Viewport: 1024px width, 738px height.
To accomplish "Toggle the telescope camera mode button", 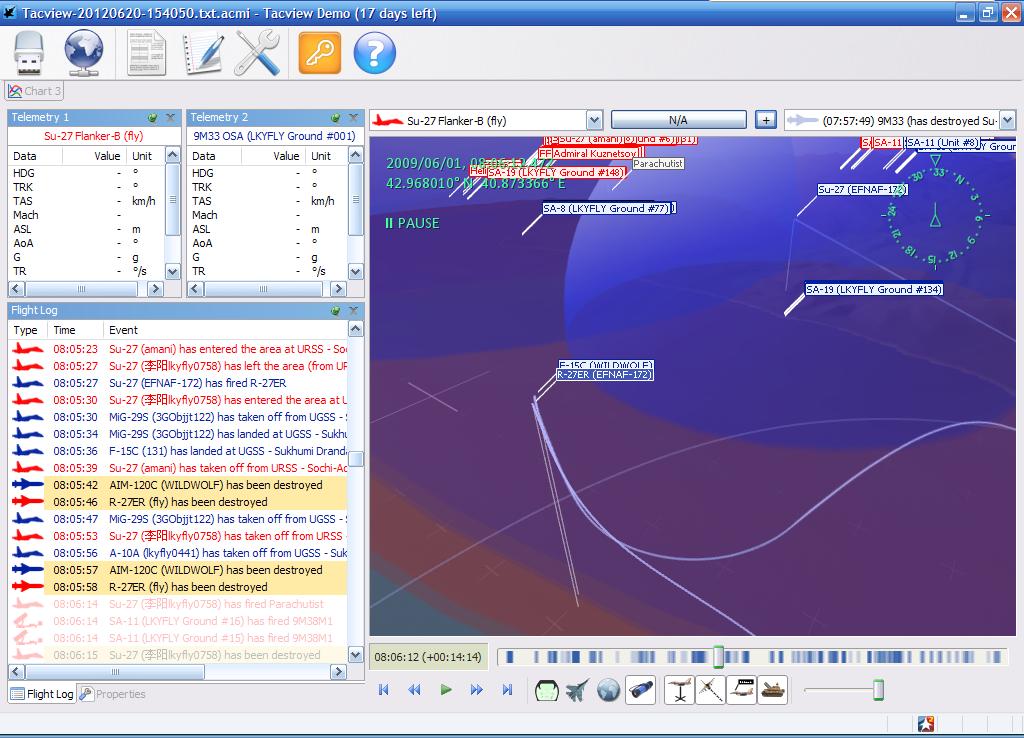I will point(640,690).
